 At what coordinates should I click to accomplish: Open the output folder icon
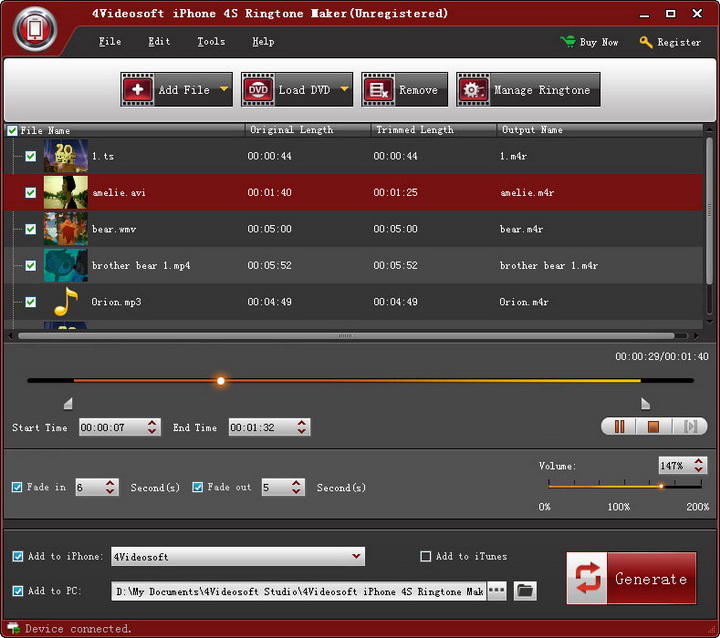pyautogui.click(x=525, y=591)
